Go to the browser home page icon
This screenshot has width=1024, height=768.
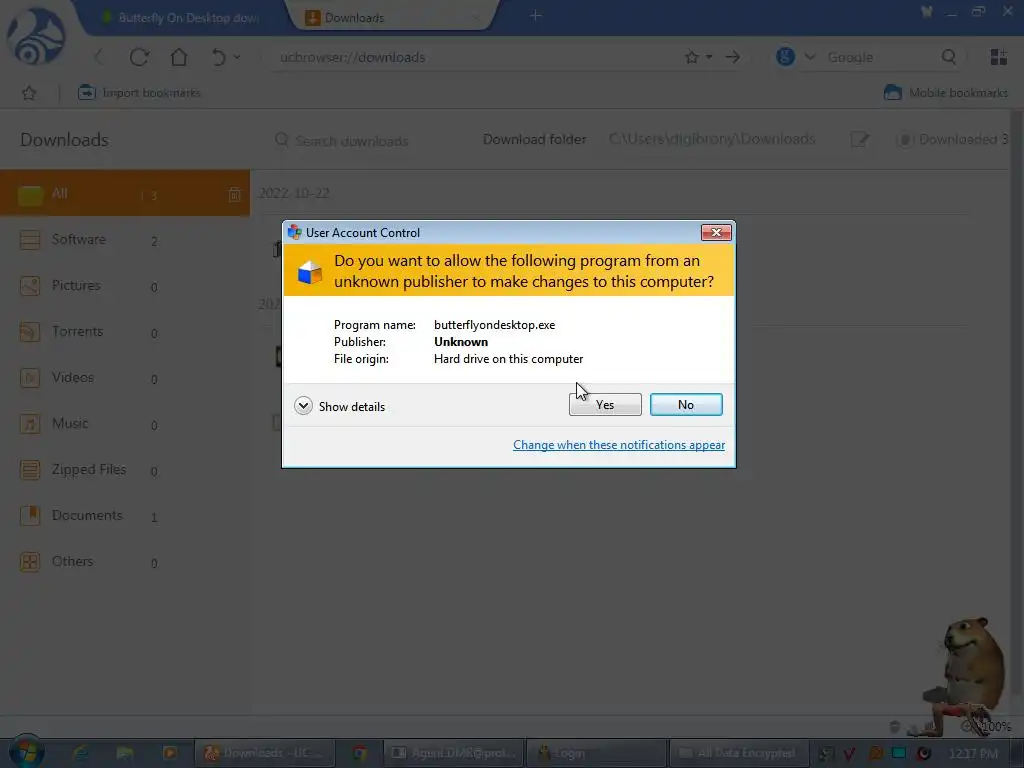point(178,57)
